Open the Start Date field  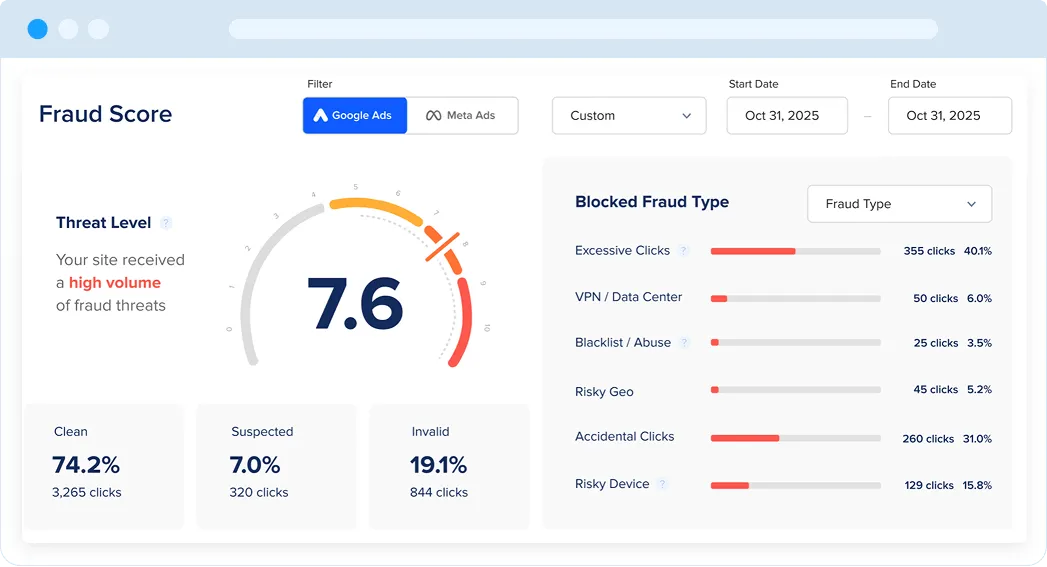pos(787,116)
